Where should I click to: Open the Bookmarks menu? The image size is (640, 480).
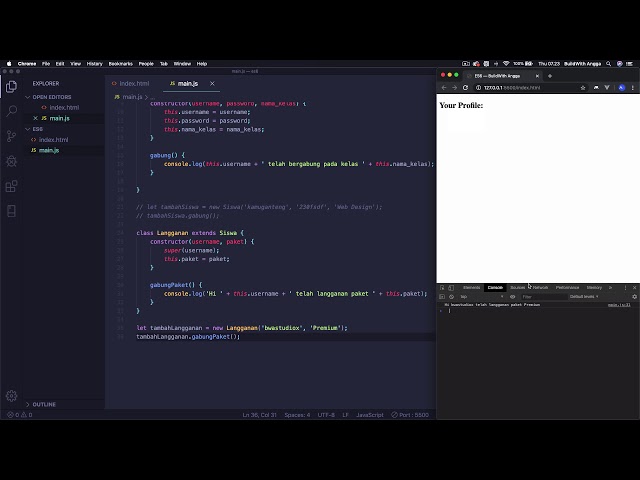(121, 64)
